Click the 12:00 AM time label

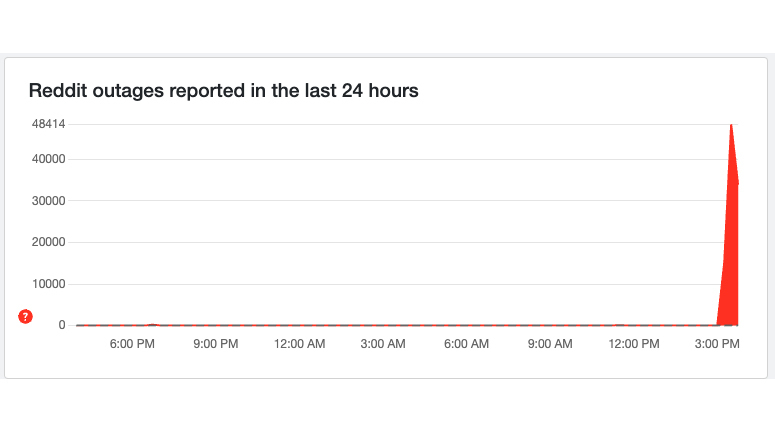coord(300,344)
